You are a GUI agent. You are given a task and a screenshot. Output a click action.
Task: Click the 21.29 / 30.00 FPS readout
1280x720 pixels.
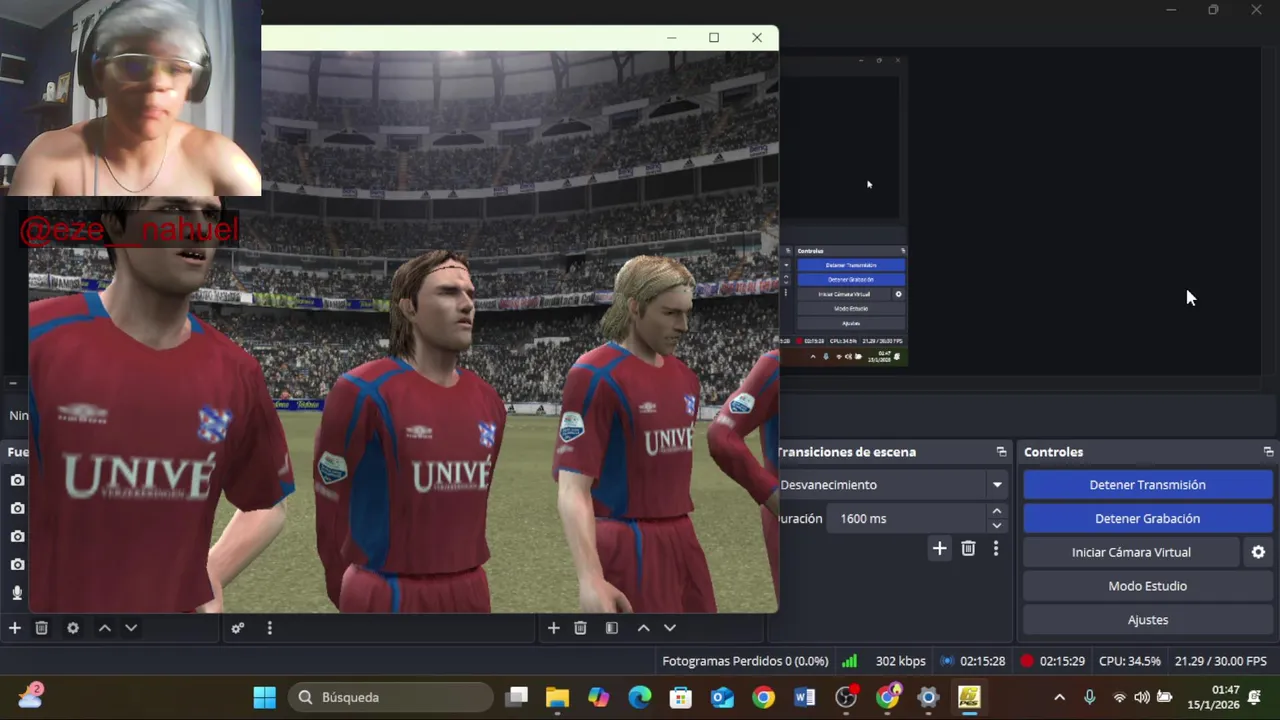[x=1220, y=661]
